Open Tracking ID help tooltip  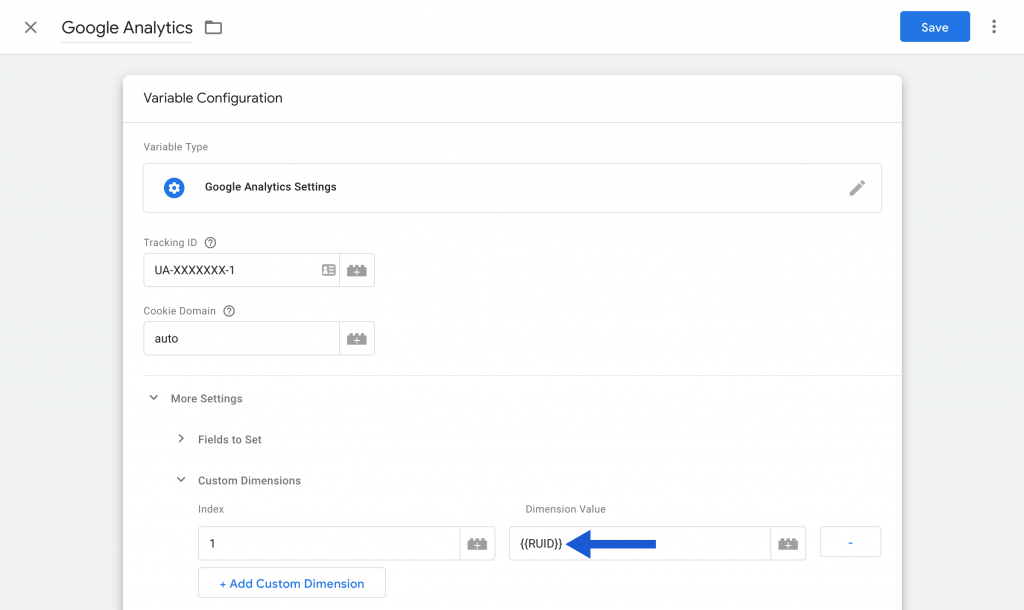(210, 242)
